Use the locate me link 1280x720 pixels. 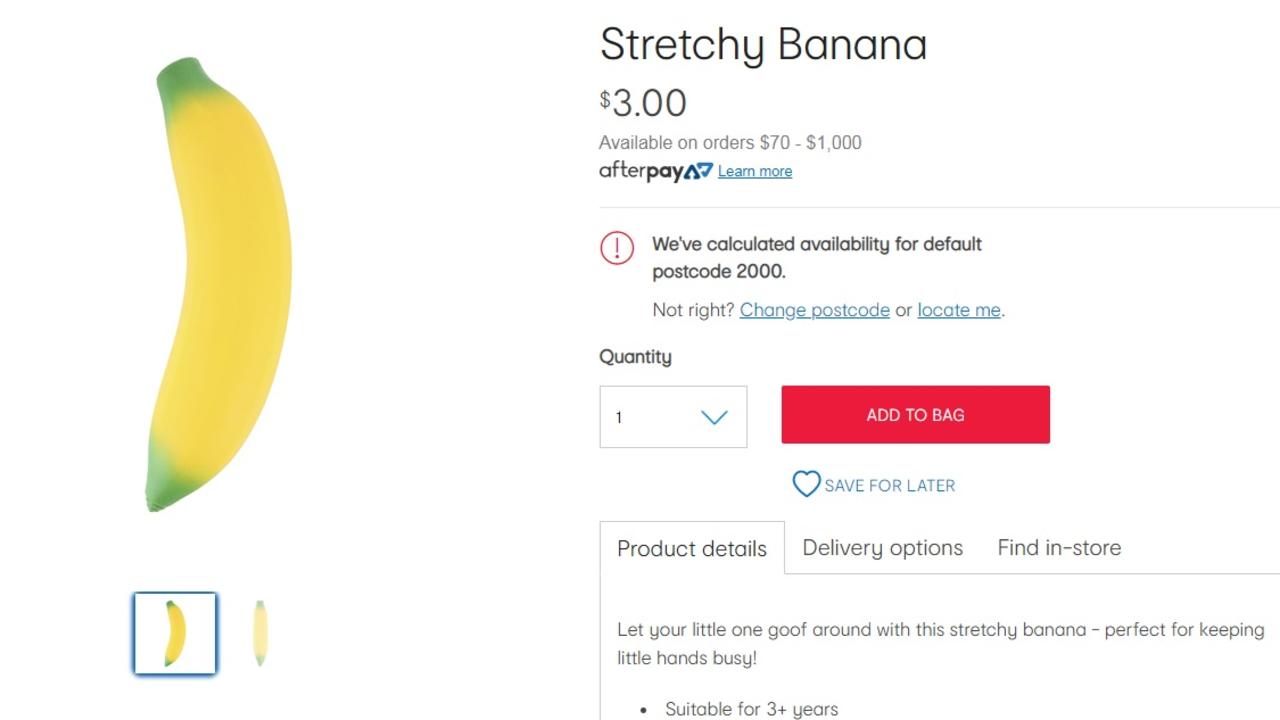(959, 310)
